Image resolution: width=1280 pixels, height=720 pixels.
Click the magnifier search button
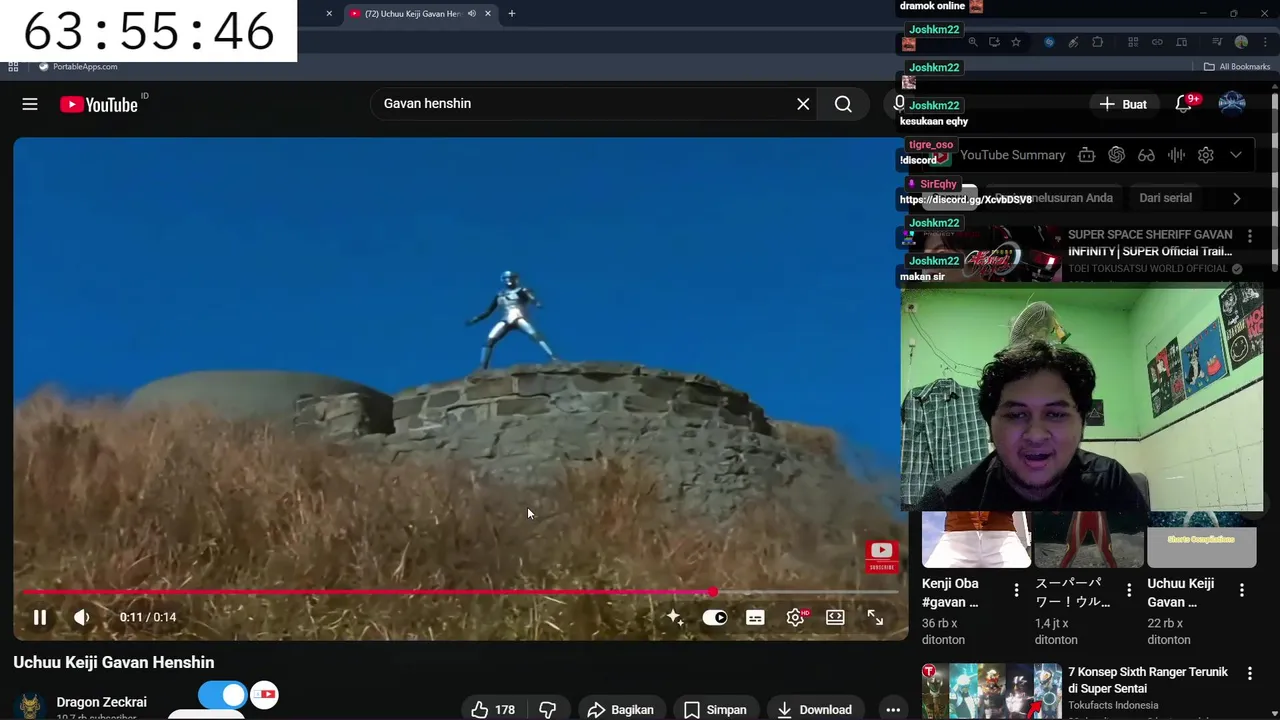pyautogui.click(x=843, y=104)
